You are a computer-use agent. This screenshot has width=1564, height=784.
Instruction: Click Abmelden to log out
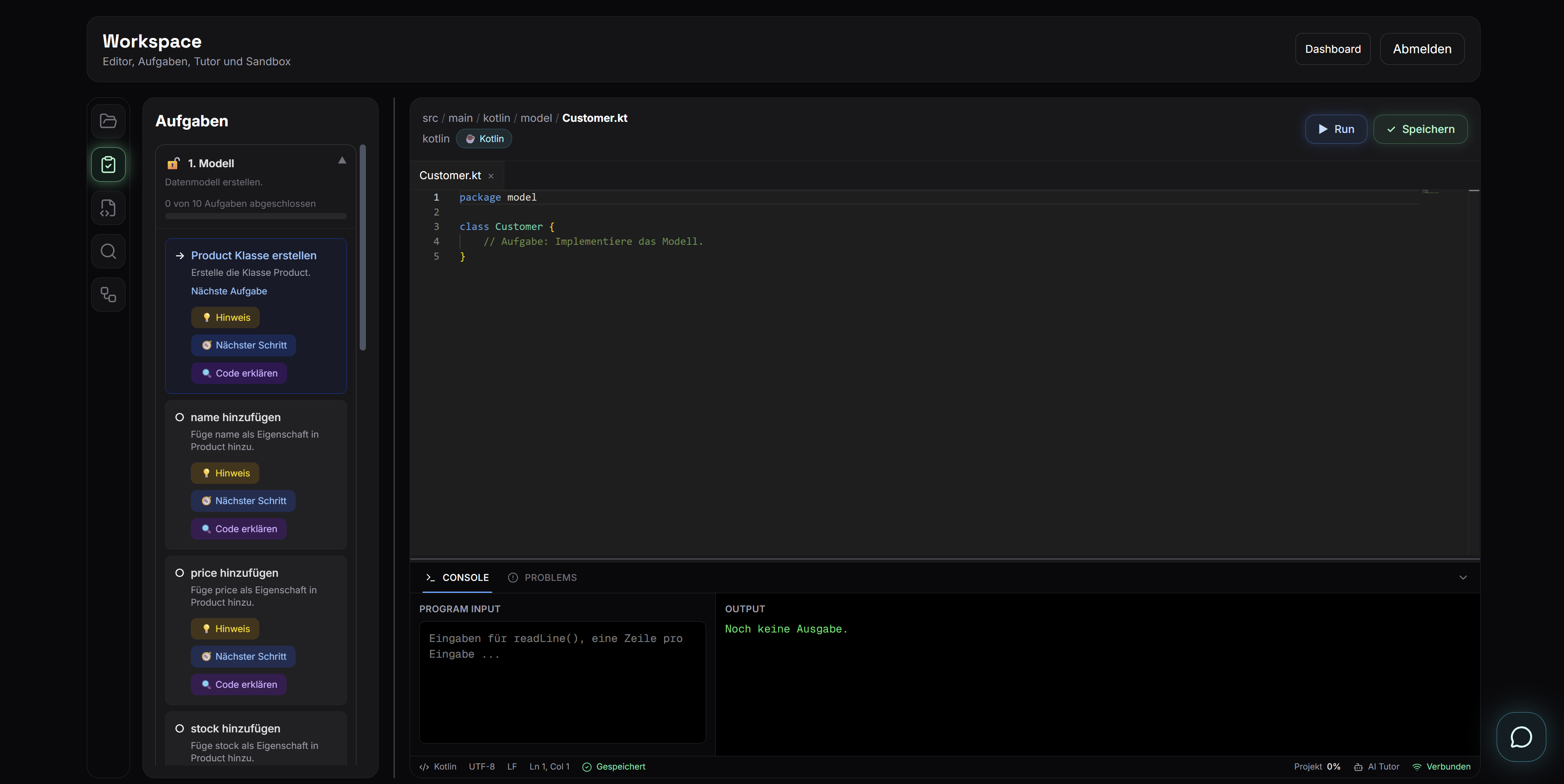(x=1422, y=49)
